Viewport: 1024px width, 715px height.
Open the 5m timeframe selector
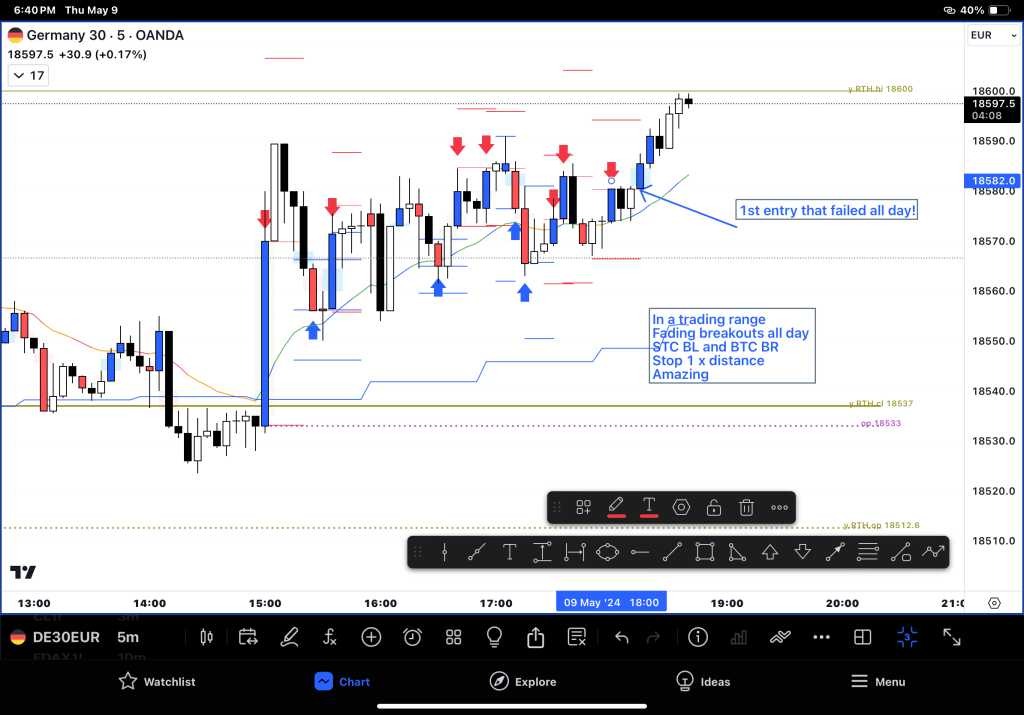click(128, 637)
